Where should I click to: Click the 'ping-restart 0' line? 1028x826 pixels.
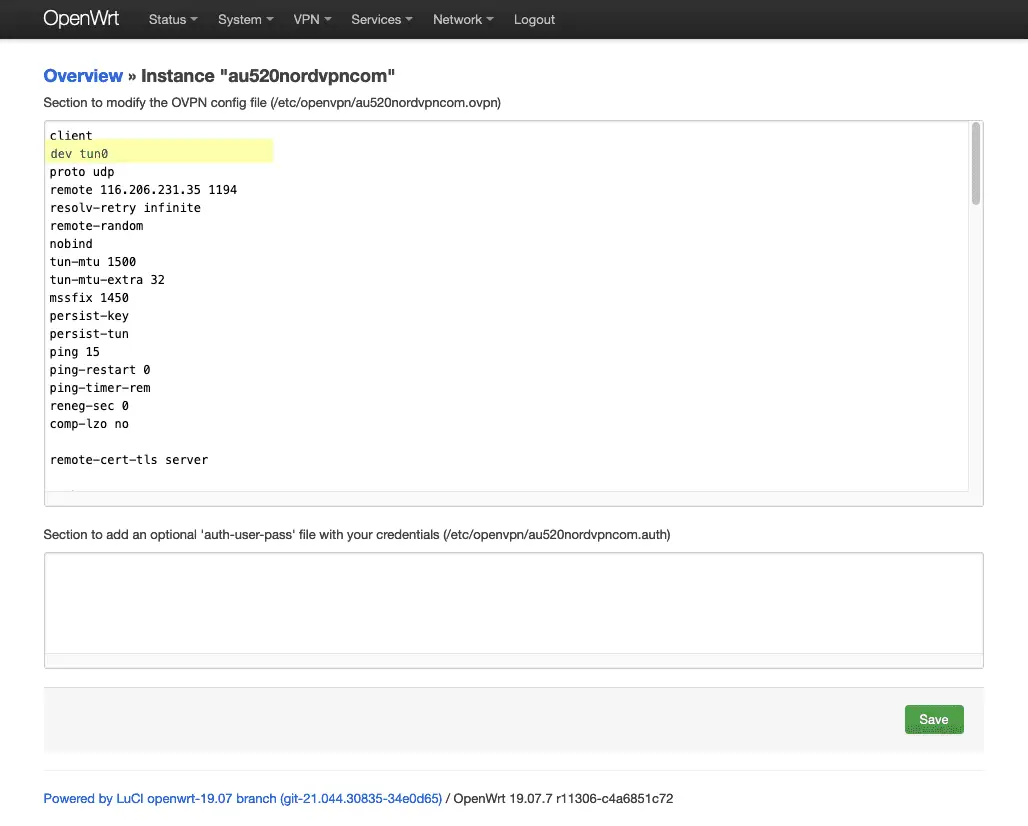point(100,370)
